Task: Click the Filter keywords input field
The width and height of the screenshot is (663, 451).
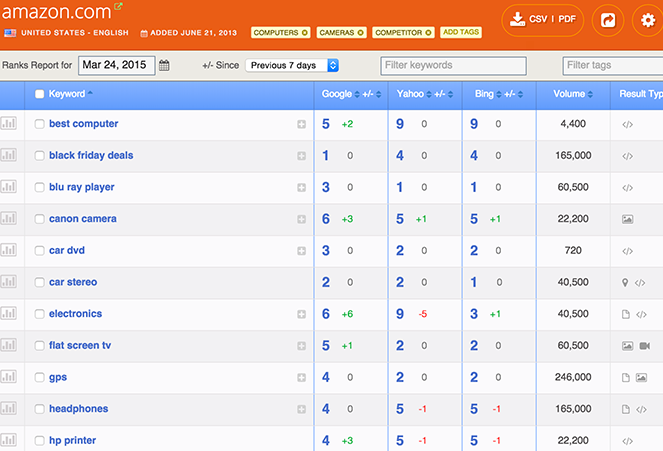Action: click(453, 66)
